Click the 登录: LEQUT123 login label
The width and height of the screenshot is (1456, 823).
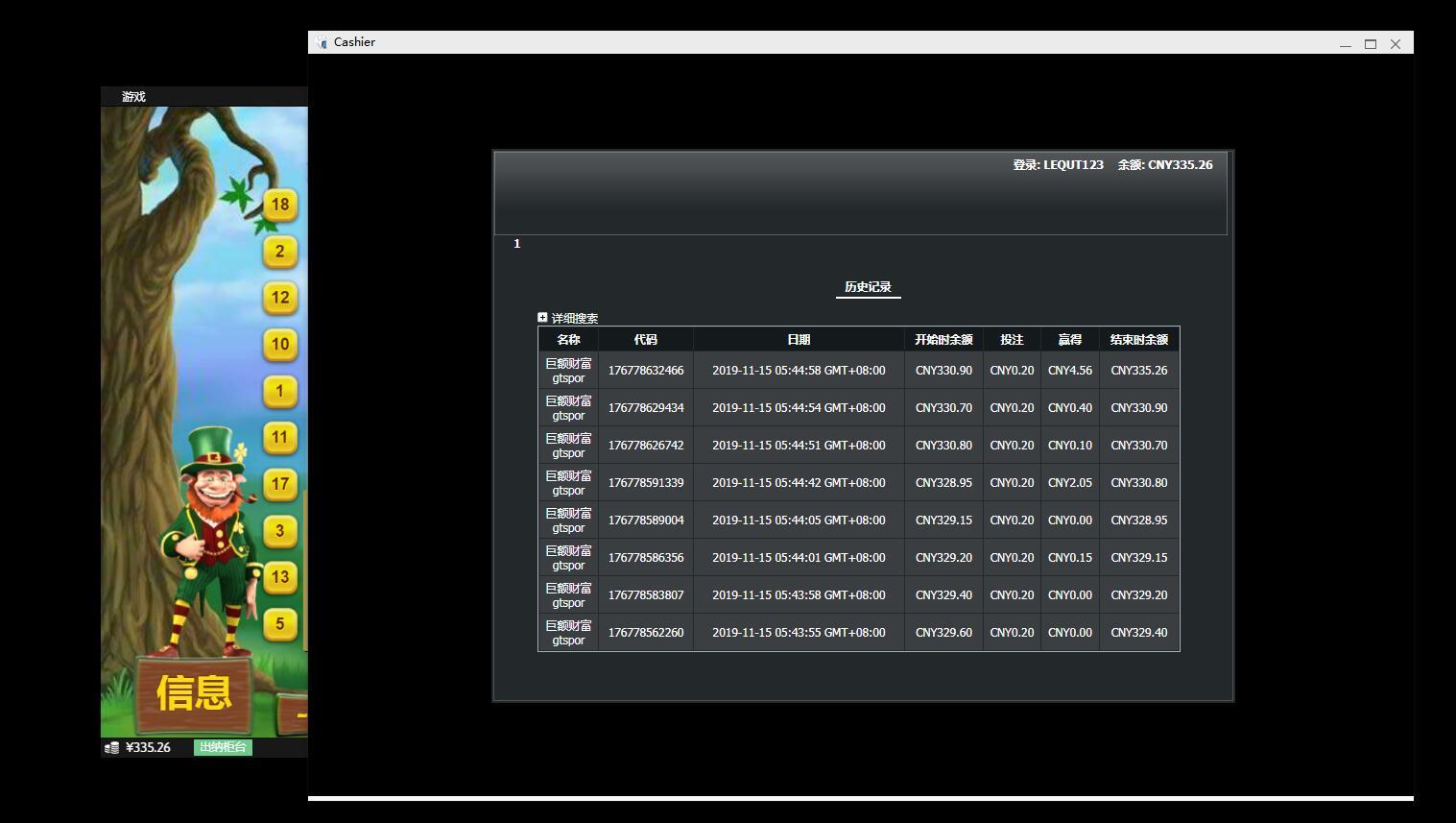pos(1058,165)
